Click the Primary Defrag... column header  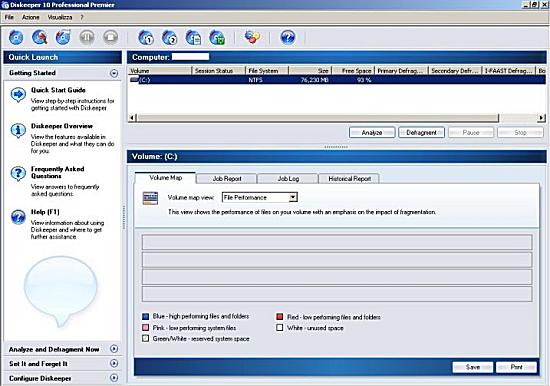(x=402, y=71)
